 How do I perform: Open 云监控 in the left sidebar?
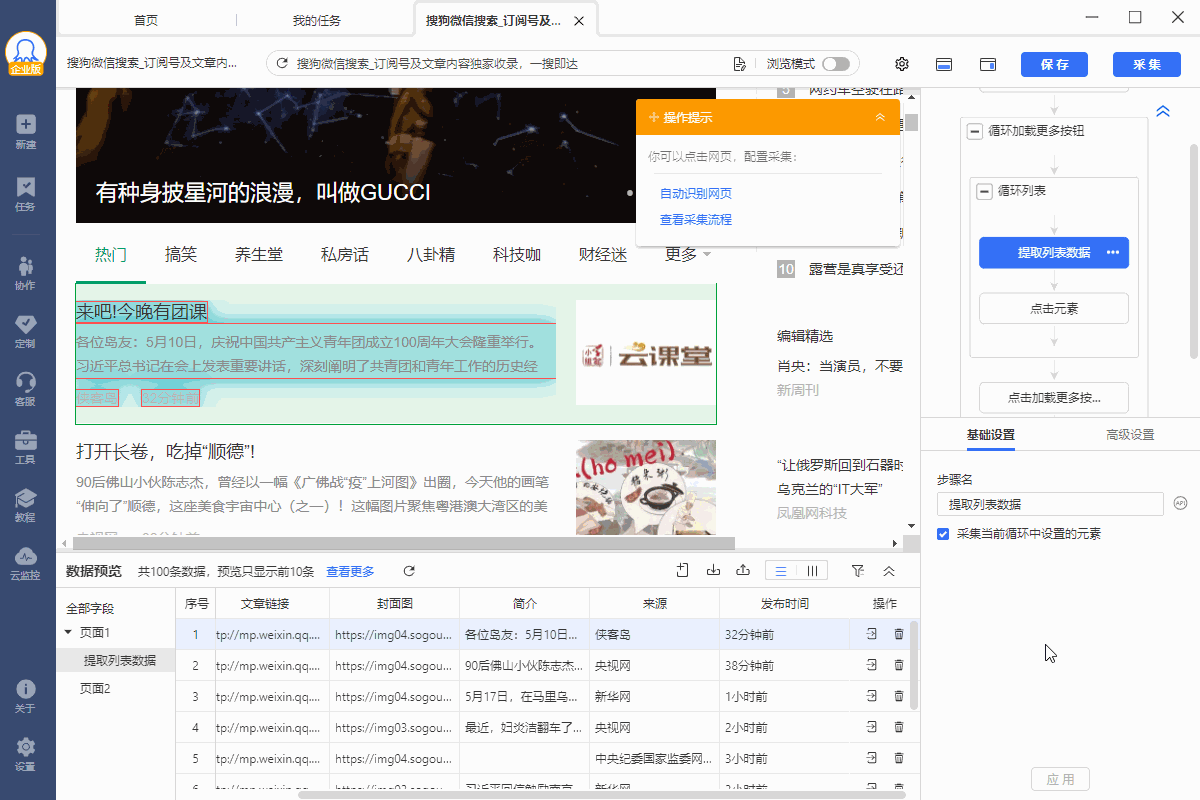coord(26,563)
